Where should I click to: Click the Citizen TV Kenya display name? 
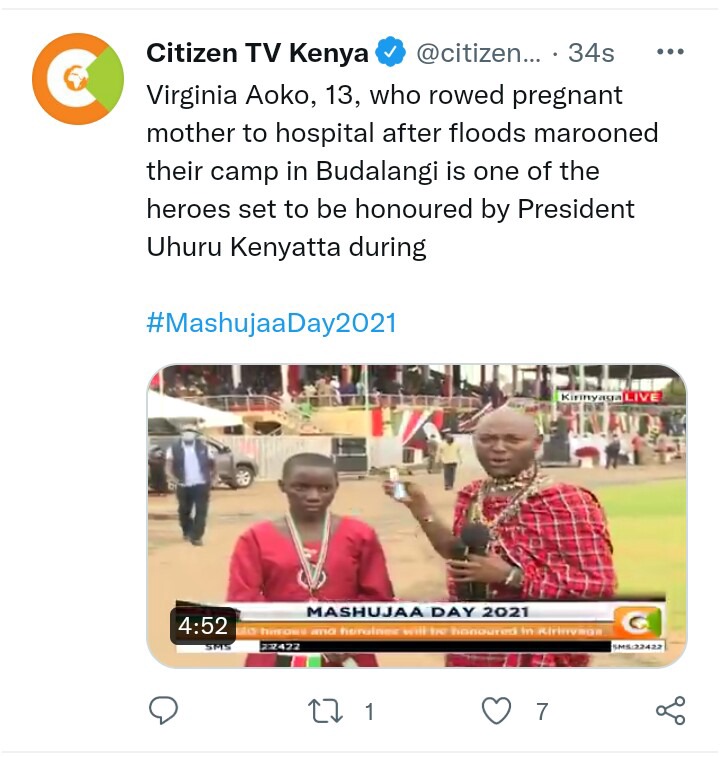click(x=257, y=53)
